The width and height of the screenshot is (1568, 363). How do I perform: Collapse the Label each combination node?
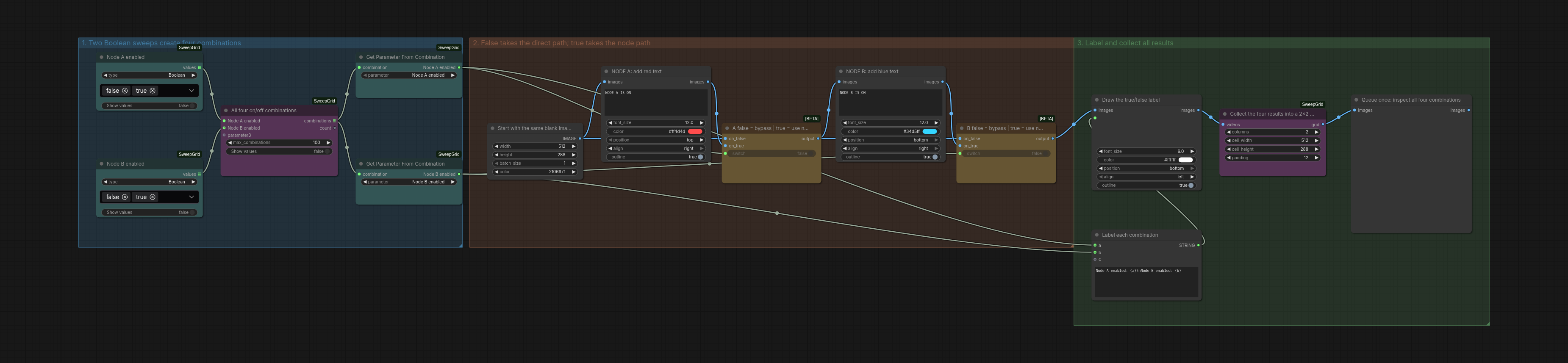click(1097, 235)
